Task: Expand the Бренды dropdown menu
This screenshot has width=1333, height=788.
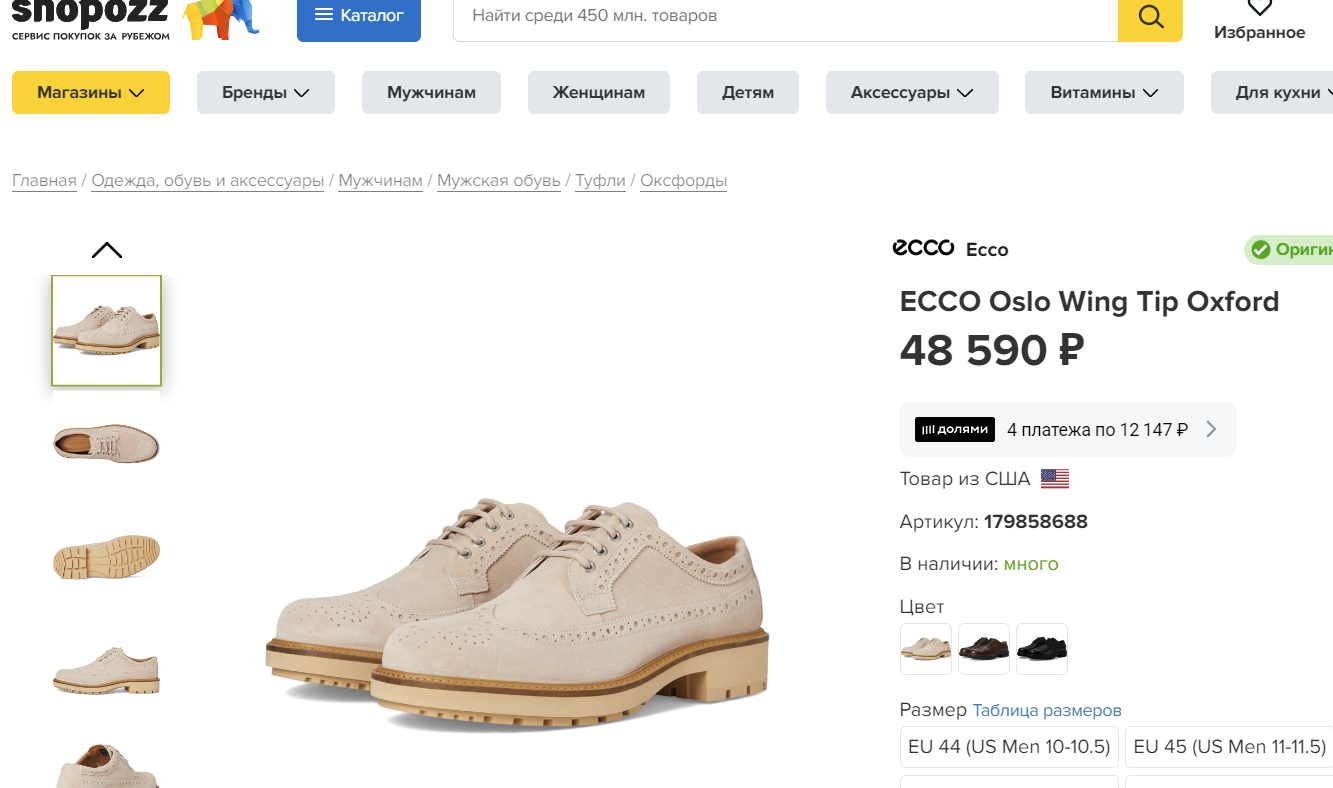Action: (x=265, y=92)
